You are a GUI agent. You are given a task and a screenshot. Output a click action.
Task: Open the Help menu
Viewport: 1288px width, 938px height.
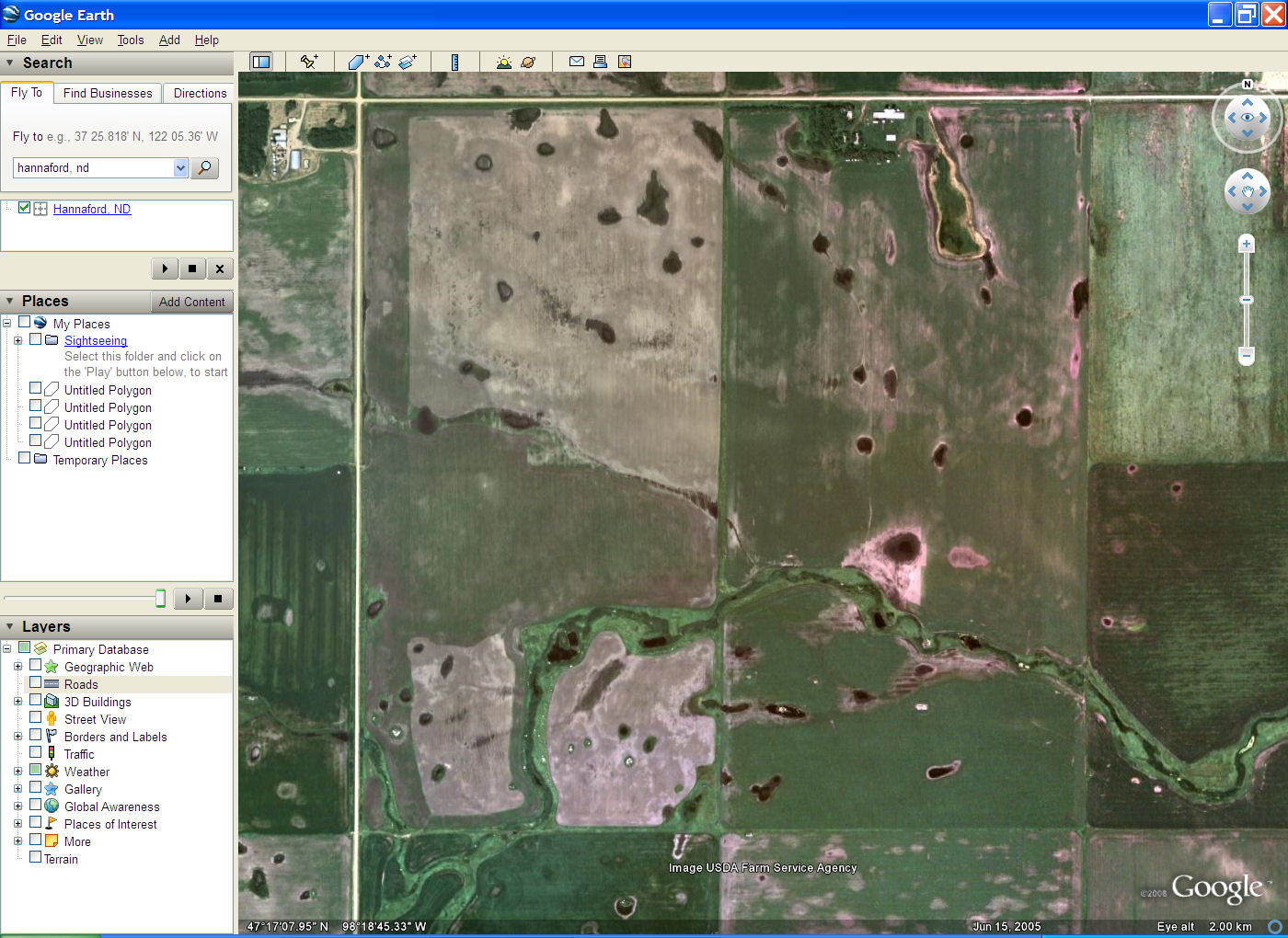[207, 40]
